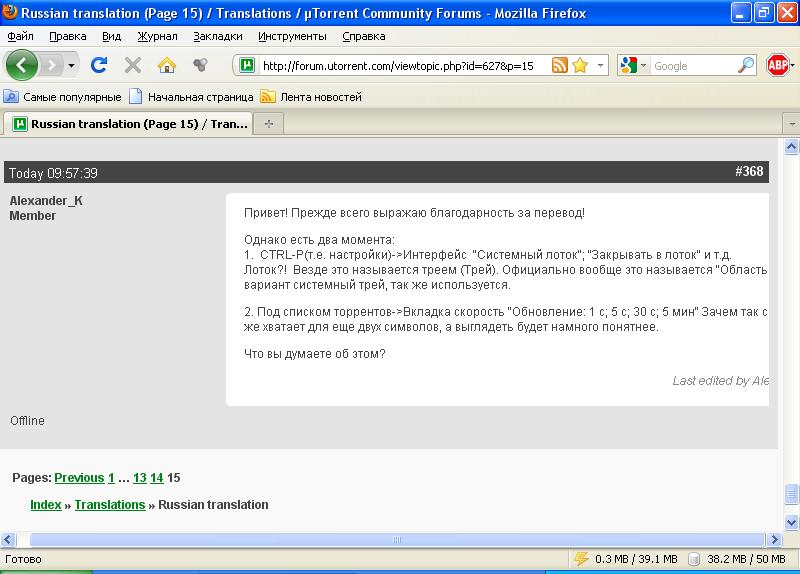Open the Вид menu
The height and width of the screenshot is (574, 800).
coord(111,36)
